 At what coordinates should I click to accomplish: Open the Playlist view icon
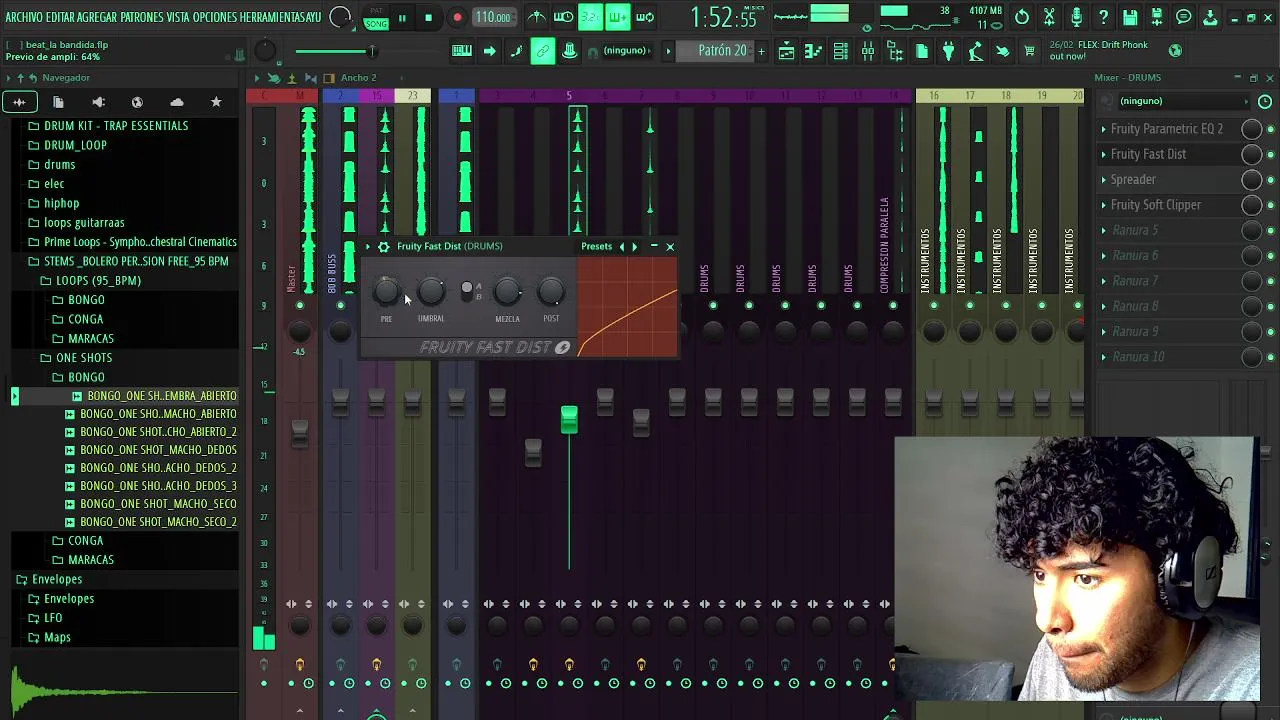coord(787,51)
